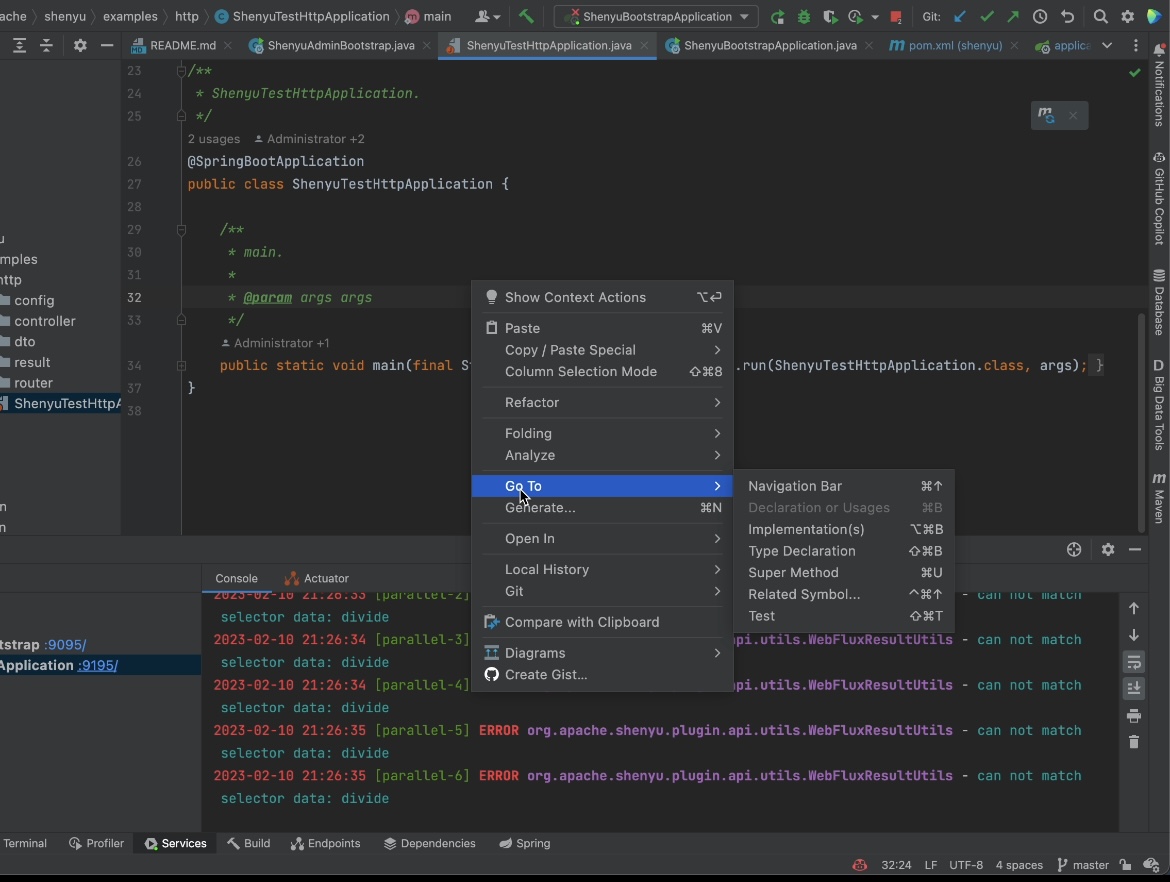
Task: Click the editor vertical scrollbar
Action: 1141,420
